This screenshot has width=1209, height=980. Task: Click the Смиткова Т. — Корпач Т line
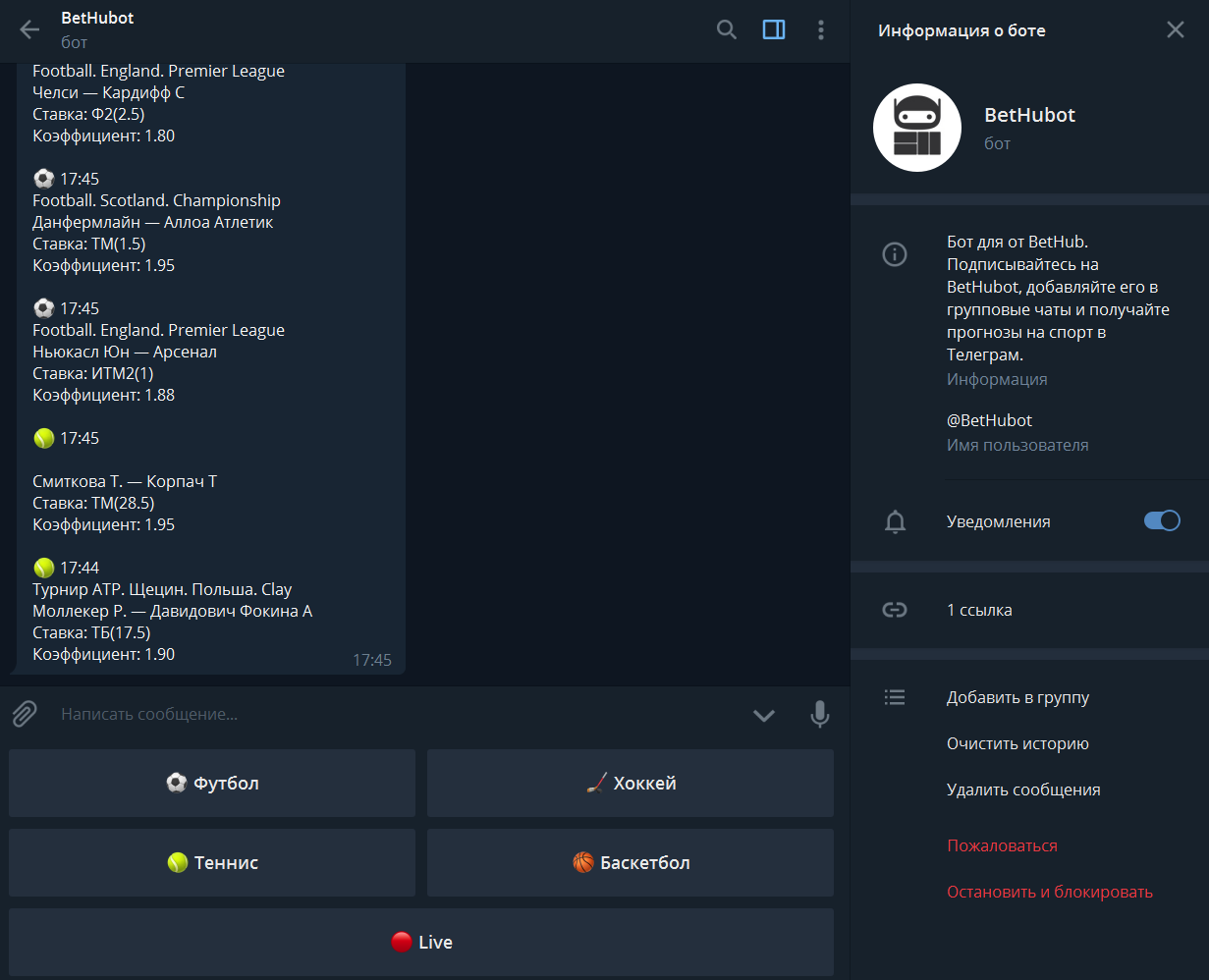tap(125, 481)
